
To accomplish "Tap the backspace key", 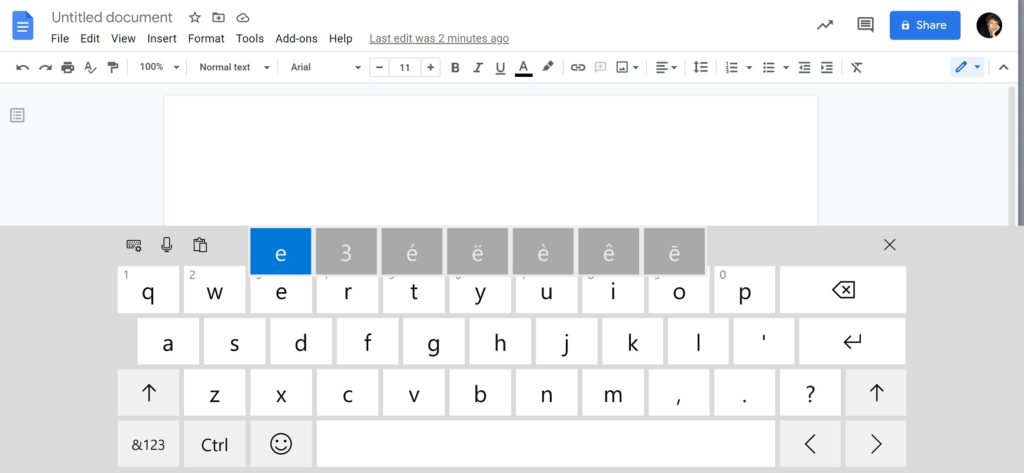I will (x=843, y=289).
